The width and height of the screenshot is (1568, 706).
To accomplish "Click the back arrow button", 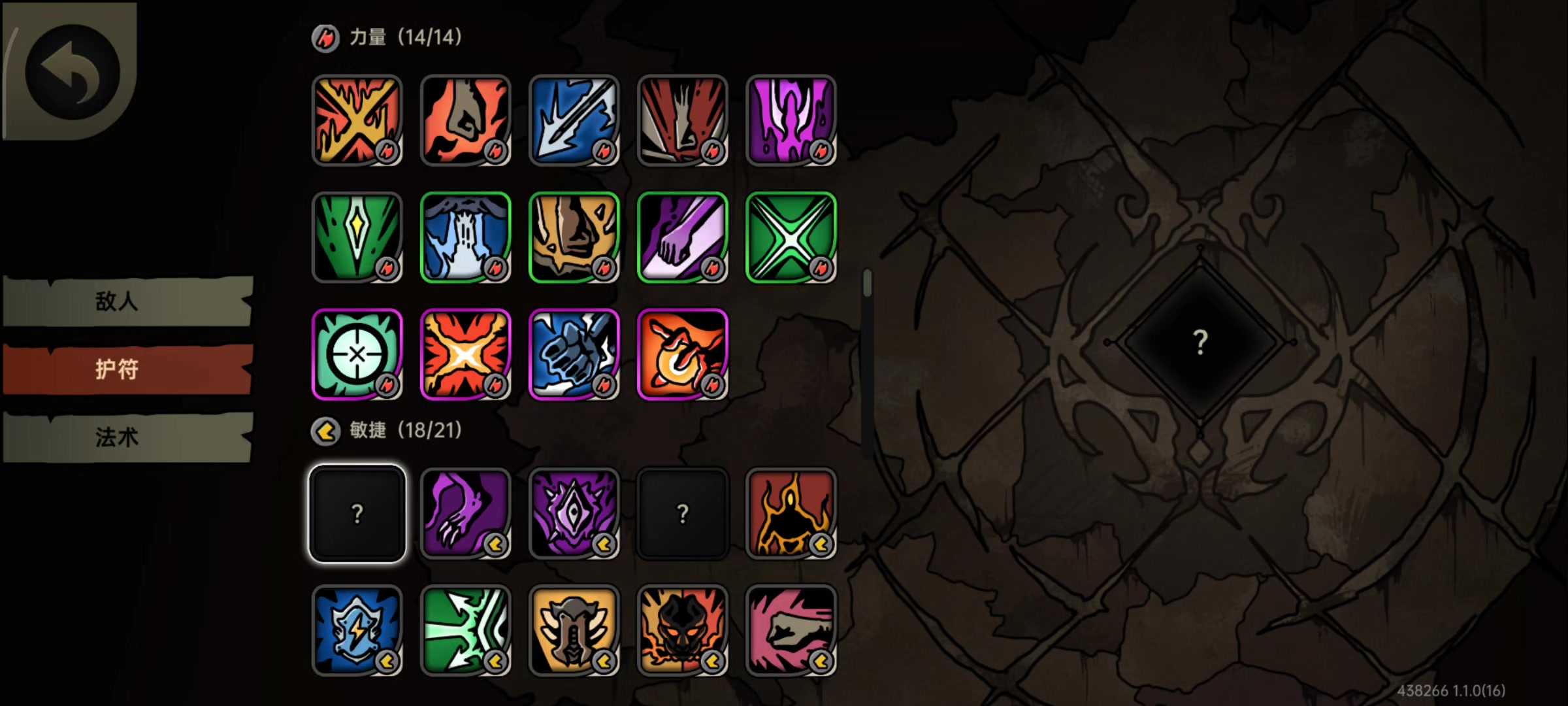I will click(72, 72).
